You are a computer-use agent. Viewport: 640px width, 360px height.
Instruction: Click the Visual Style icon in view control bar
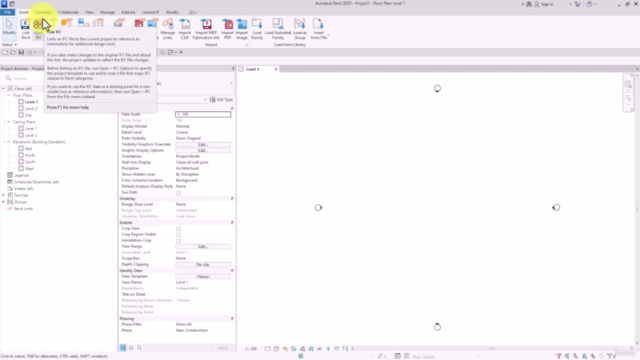(276, 349)
